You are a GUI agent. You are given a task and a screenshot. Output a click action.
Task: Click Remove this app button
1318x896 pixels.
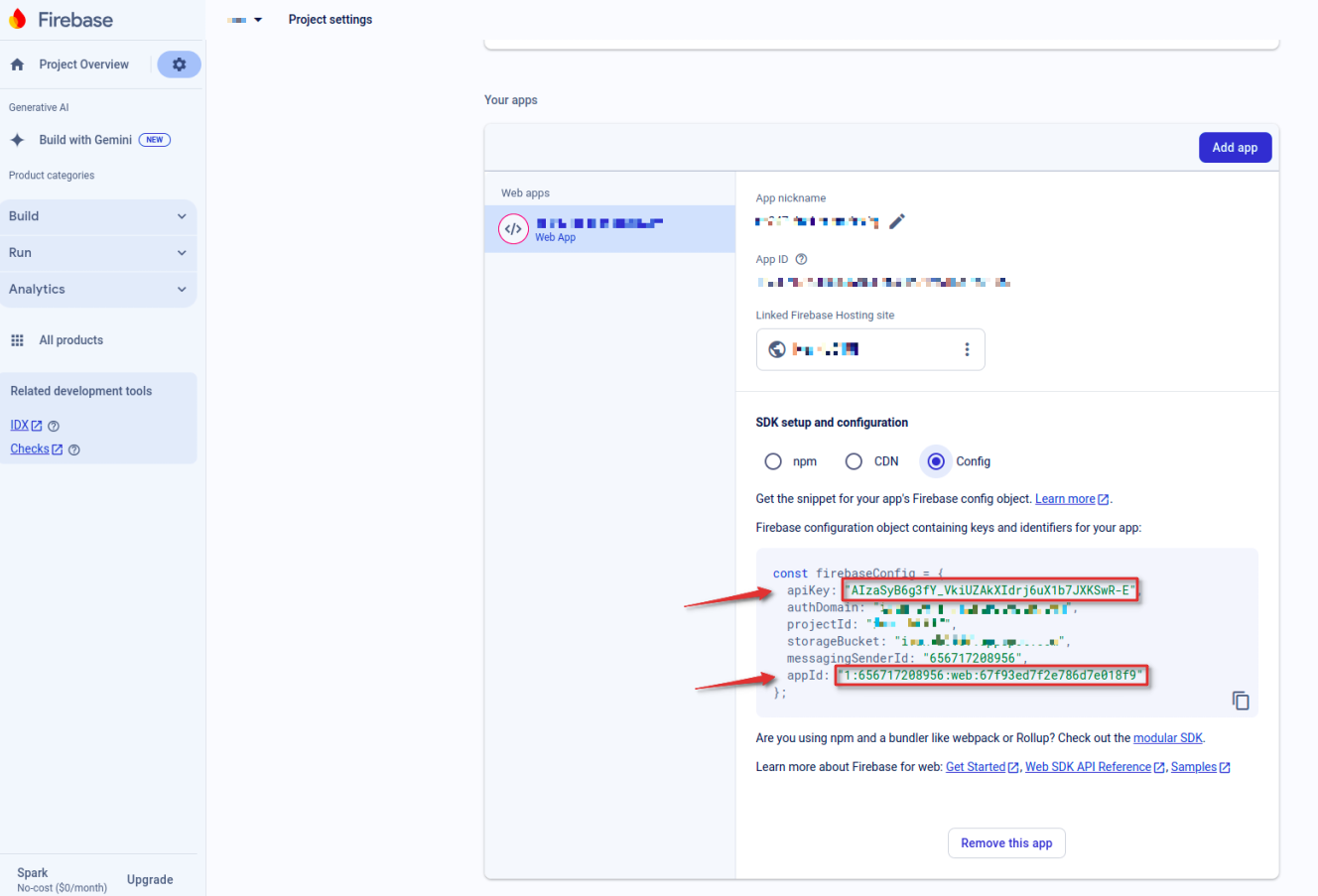pyautogui.click(x=1006, y=843)
